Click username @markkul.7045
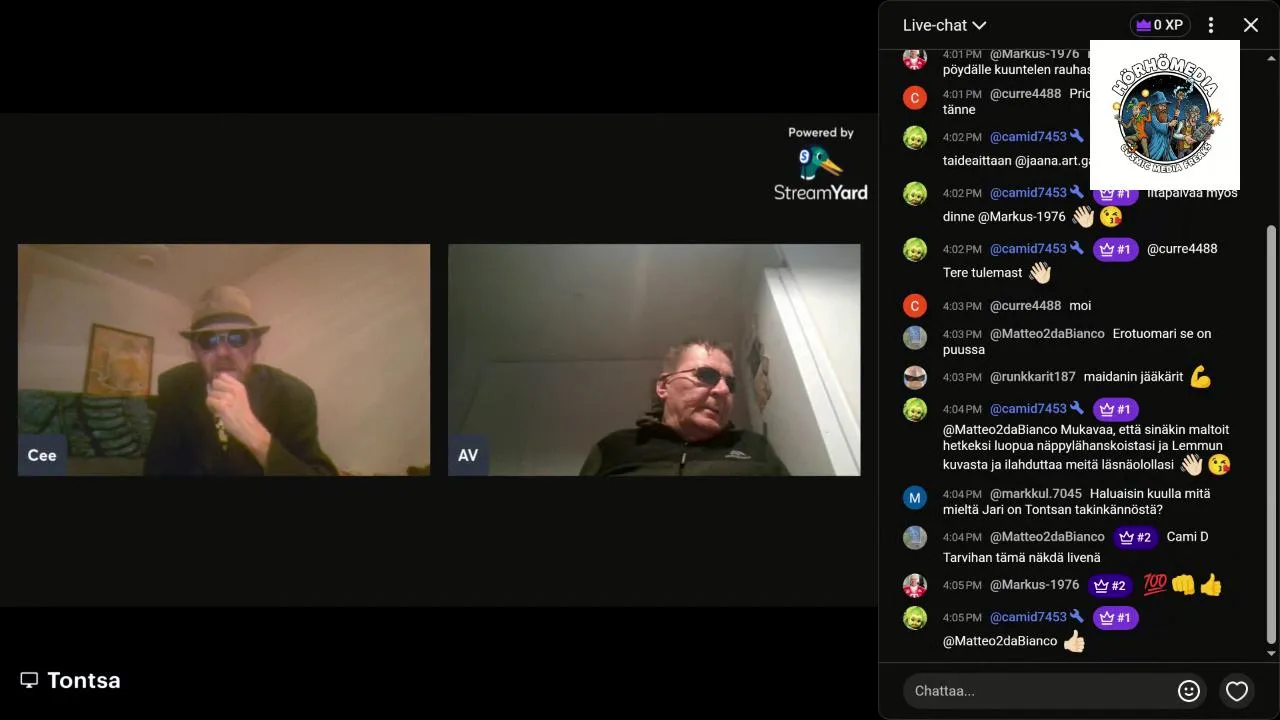Image resolution: width=1280 pixels, height=720 pixels. click(x=1036, y=494)
